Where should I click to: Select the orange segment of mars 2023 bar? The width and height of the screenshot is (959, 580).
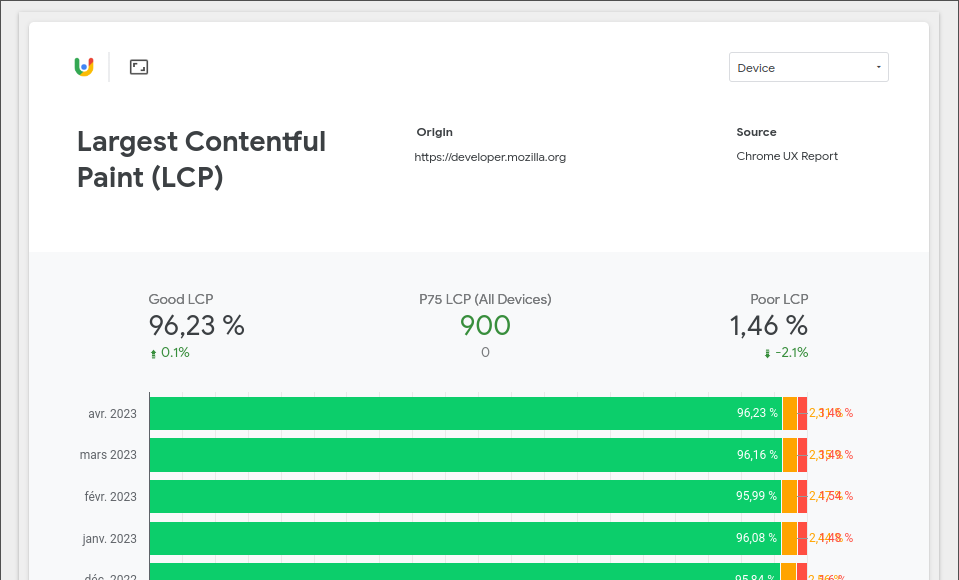790,454
